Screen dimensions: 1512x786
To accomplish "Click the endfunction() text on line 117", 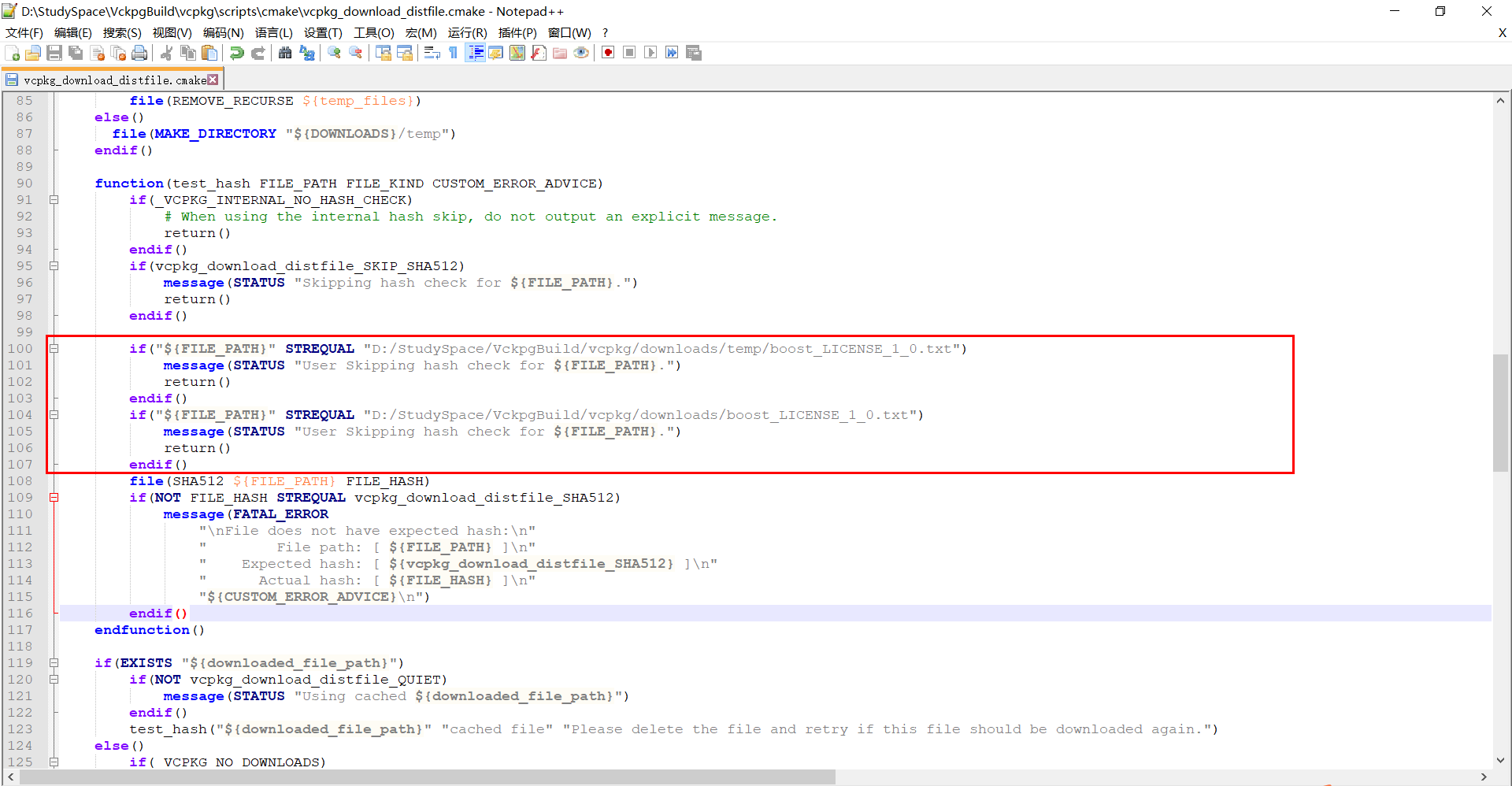I will [150, 630].
